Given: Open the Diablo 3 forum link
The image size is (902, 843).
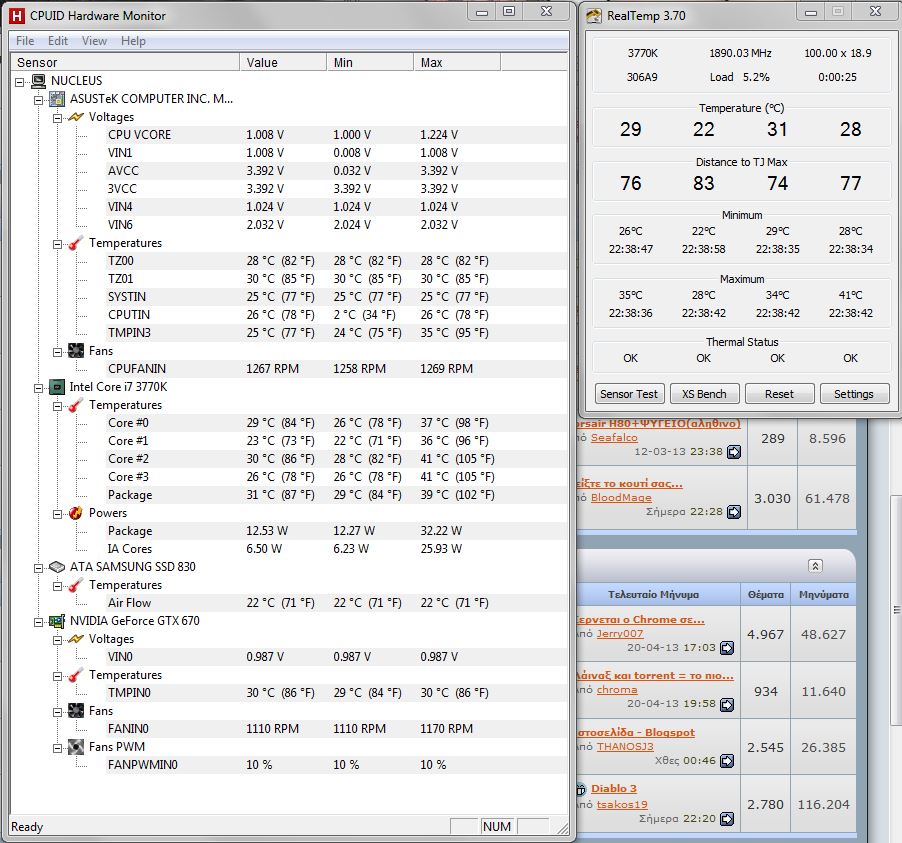Looking at the screenshot, I should [x=614, y=788].
